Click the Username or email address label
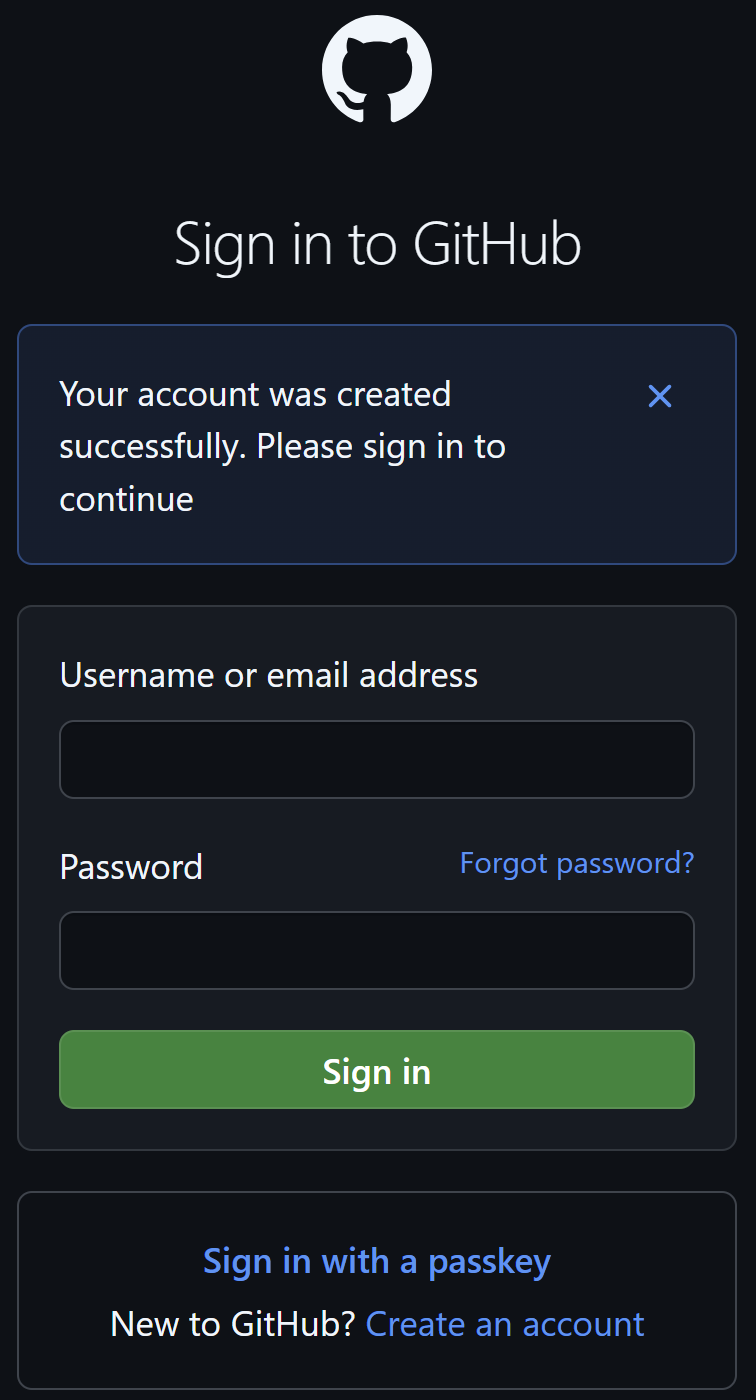756x1400 pixels. coord(269,675)
